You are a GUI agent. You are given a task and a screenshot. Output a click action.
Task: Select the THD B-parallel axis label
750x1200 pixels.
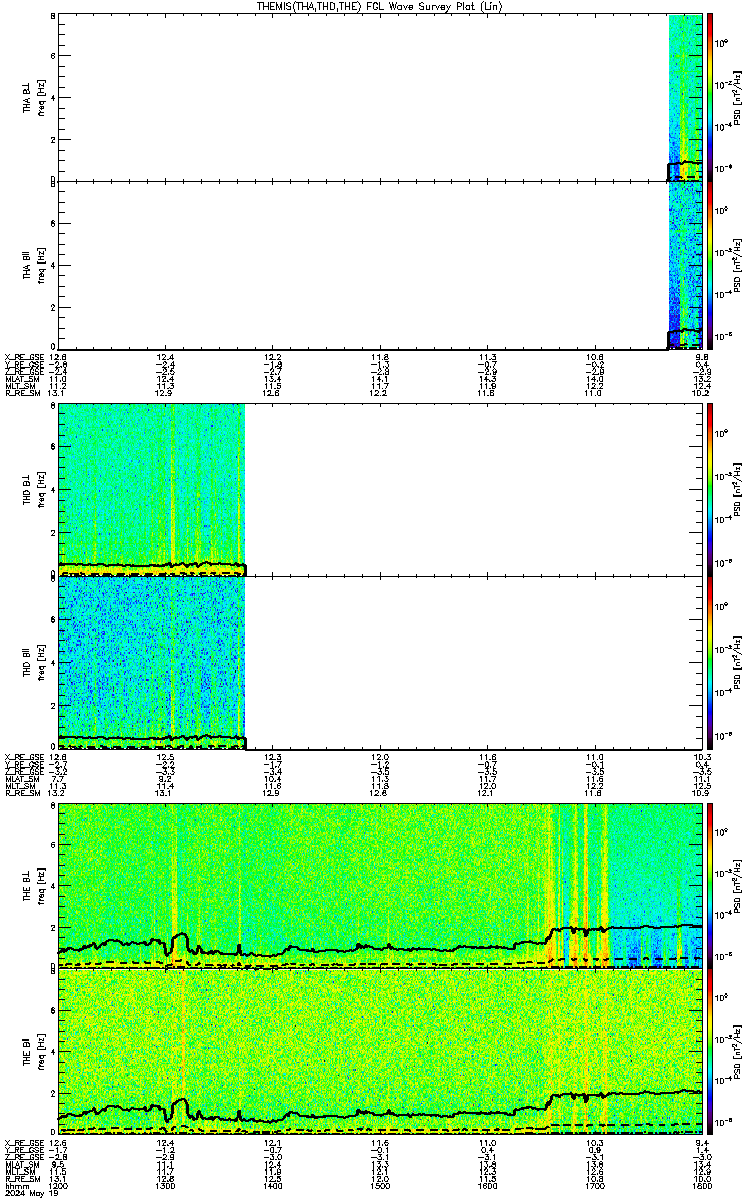[28, 661]
